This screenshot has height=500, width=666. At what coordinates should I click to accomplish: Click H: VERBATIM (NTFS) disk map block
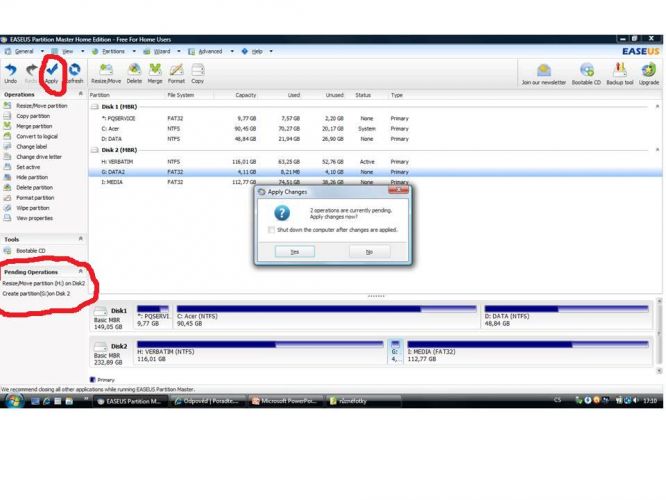tap(260, 352)
